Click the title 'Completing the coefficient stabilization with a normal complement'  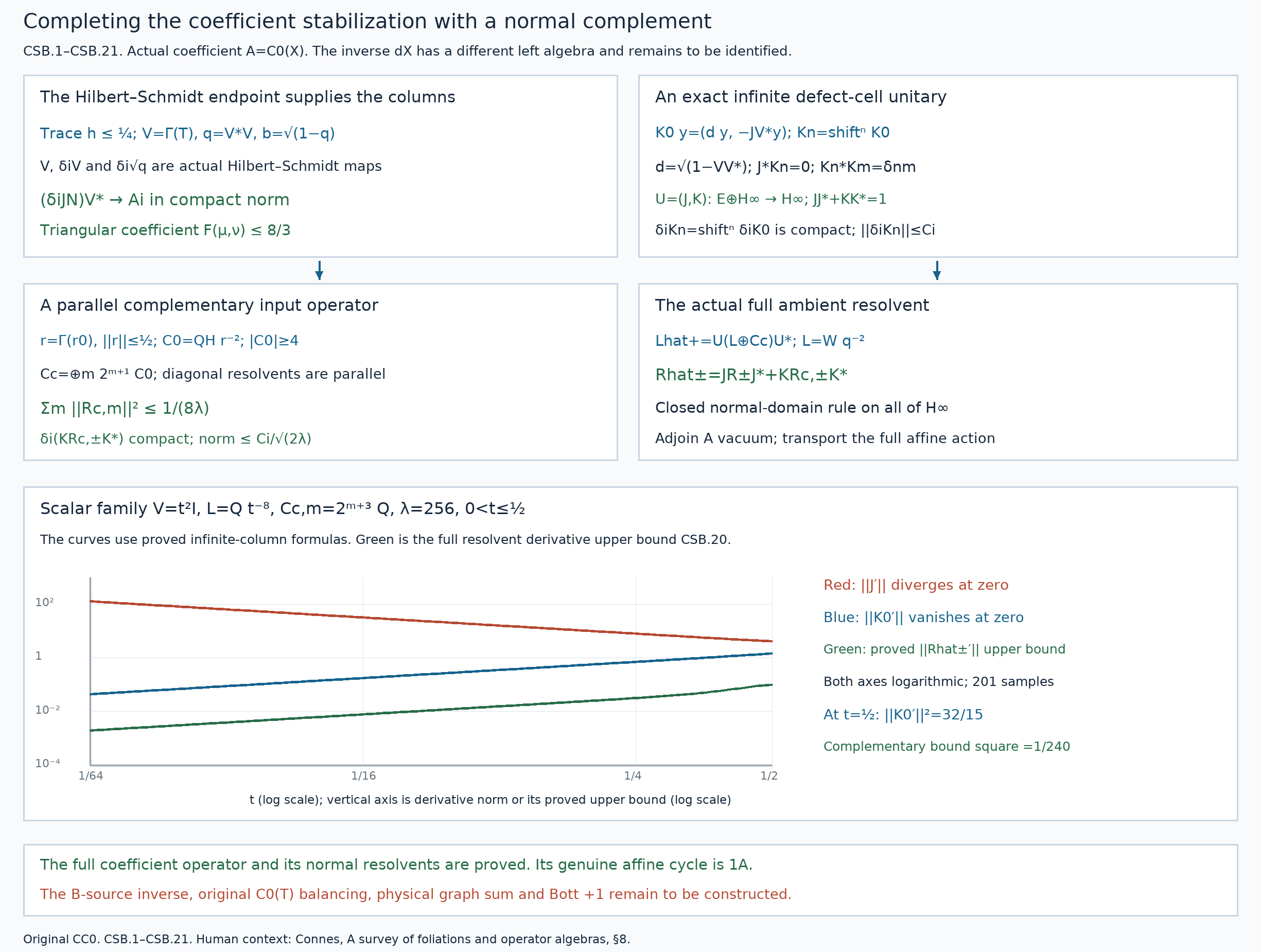click(367, 22)
